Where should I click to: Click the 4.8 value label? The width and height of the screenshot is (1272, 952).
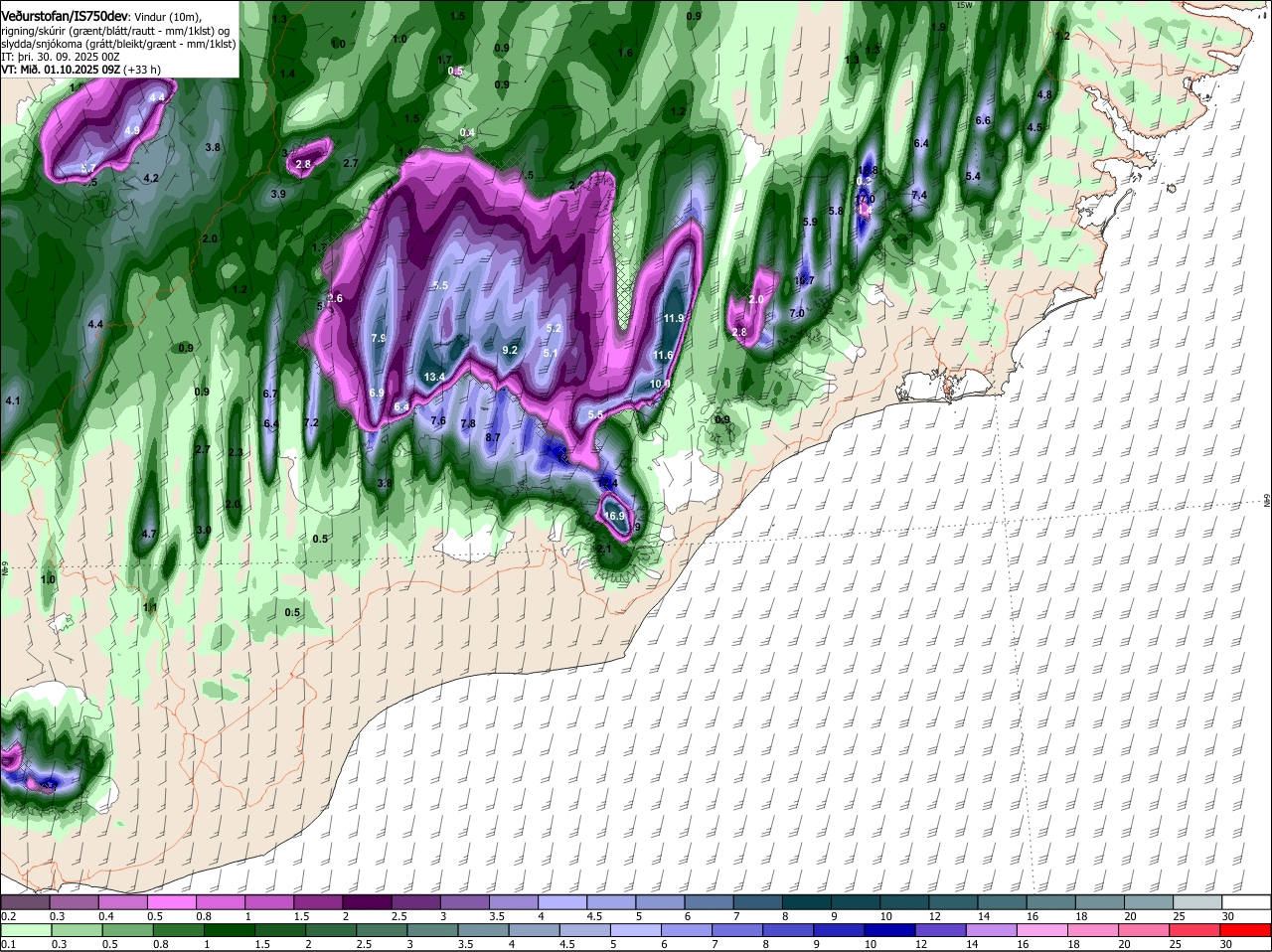tap(1044, 94)
